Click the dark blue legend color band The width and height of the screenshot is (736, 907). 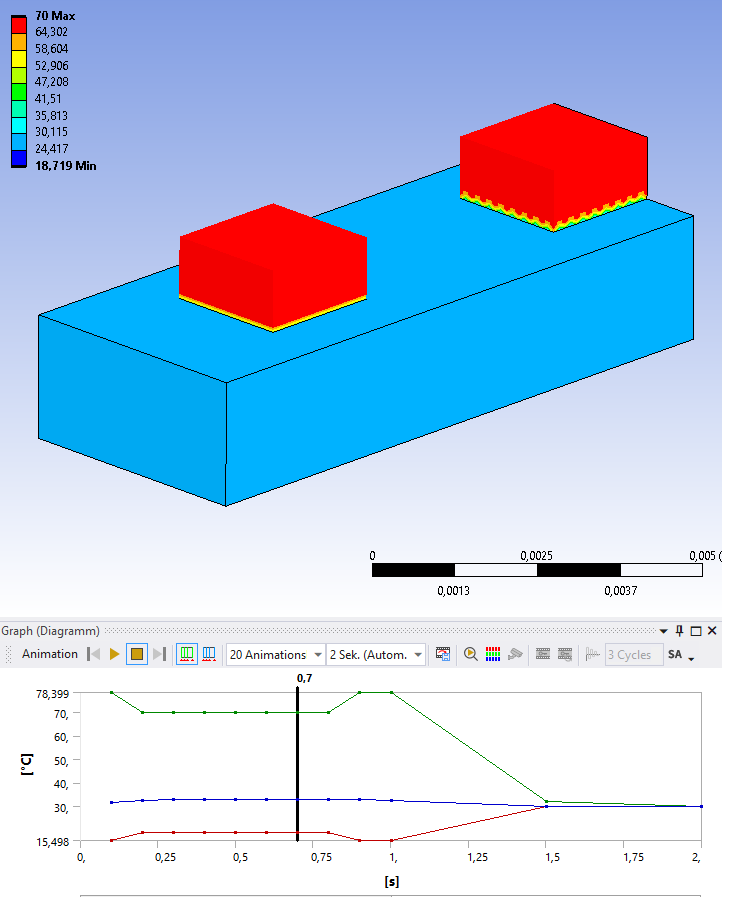point(19,158)
